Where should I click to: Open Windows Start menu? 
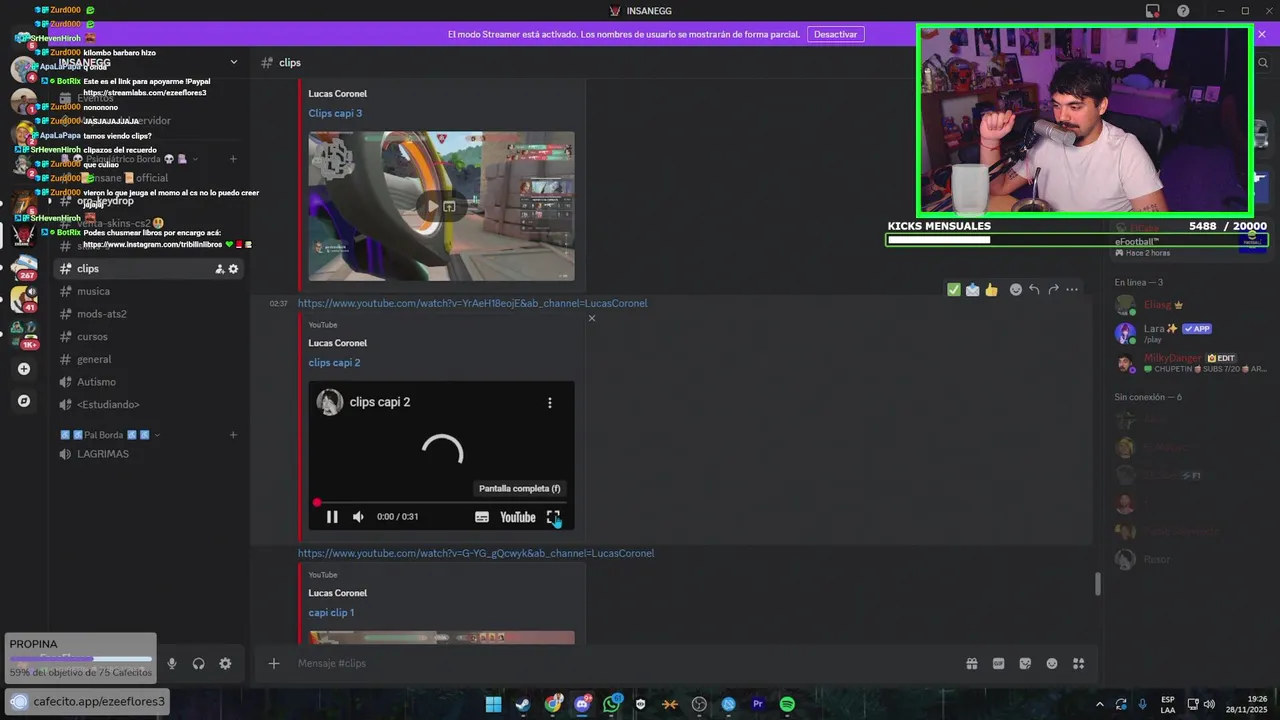[493, 704]
